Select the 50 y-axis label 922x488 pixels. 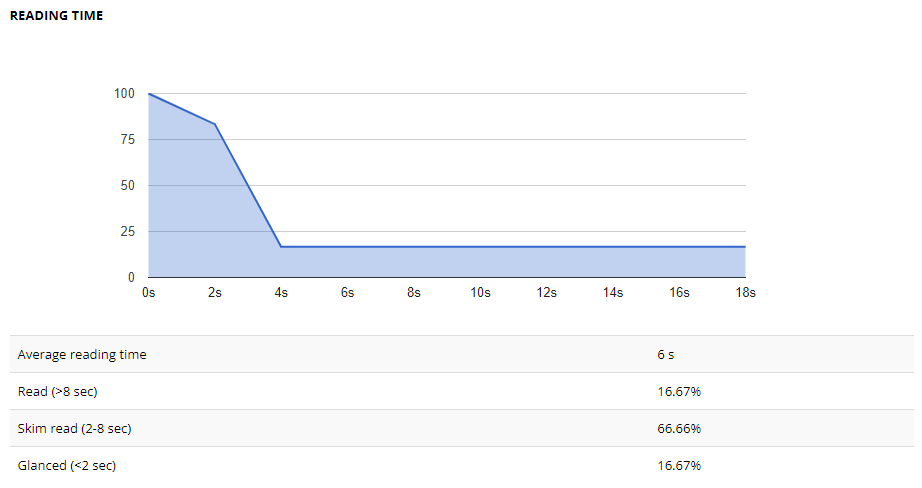pyautogui.click(x=126, y=186)
